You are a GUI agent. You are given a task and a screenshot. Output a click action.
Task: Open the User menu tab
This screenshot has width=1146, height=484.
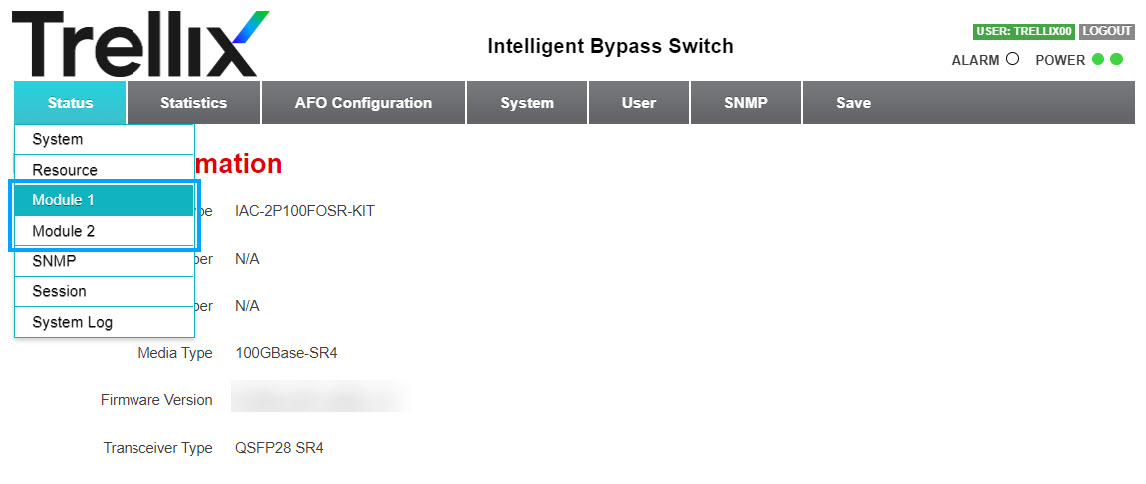pos(639,102)
